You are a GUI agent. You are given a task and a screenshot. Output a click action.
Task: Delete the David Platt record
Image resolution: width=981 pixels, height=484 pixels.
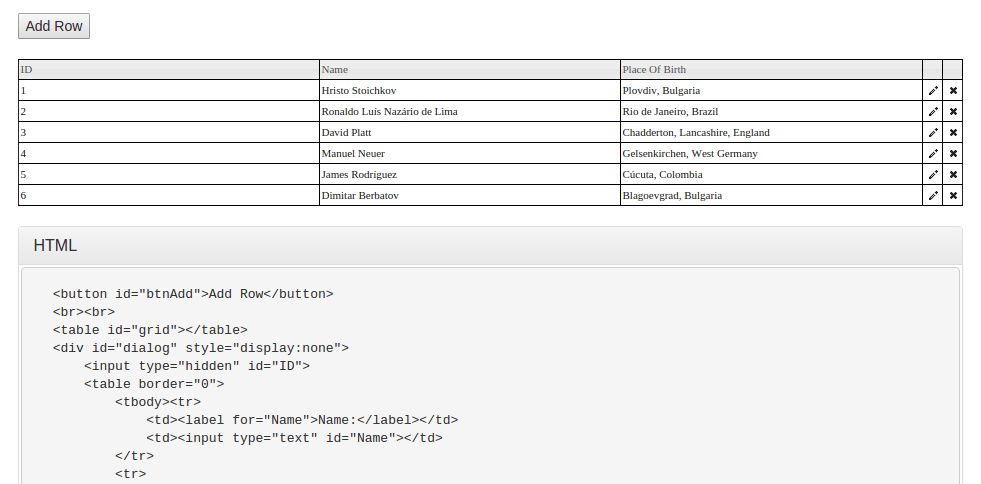pyautogui.click(x=953, y=132)
